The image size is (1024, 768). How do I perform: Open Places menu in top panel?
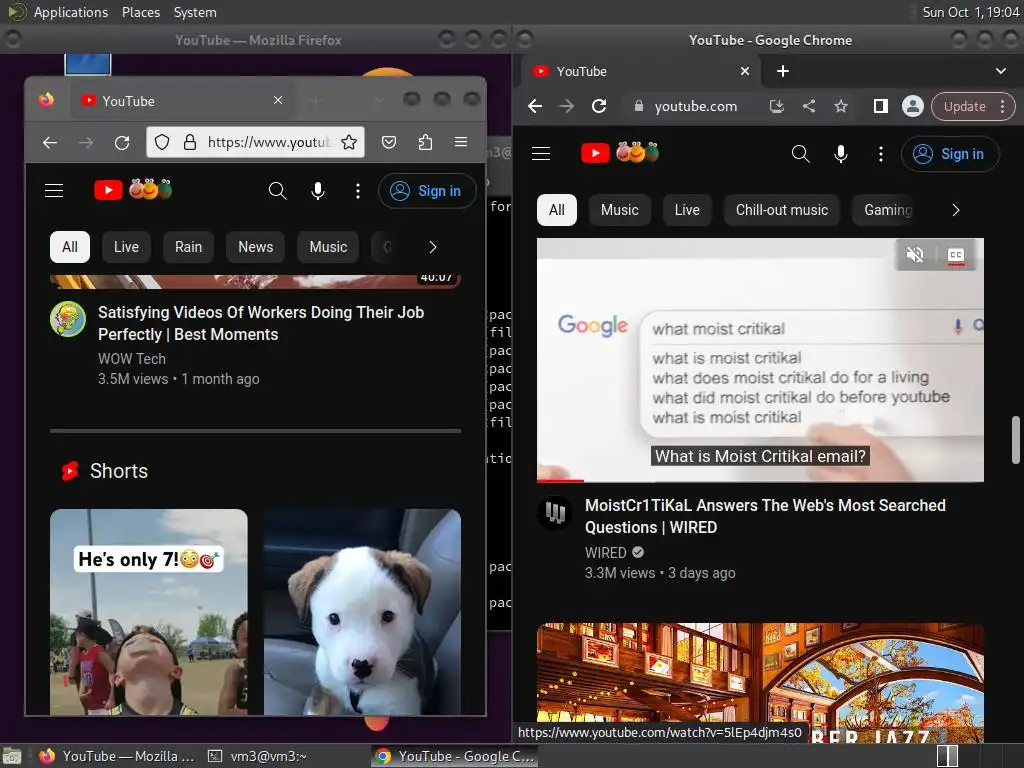(140, 12)
